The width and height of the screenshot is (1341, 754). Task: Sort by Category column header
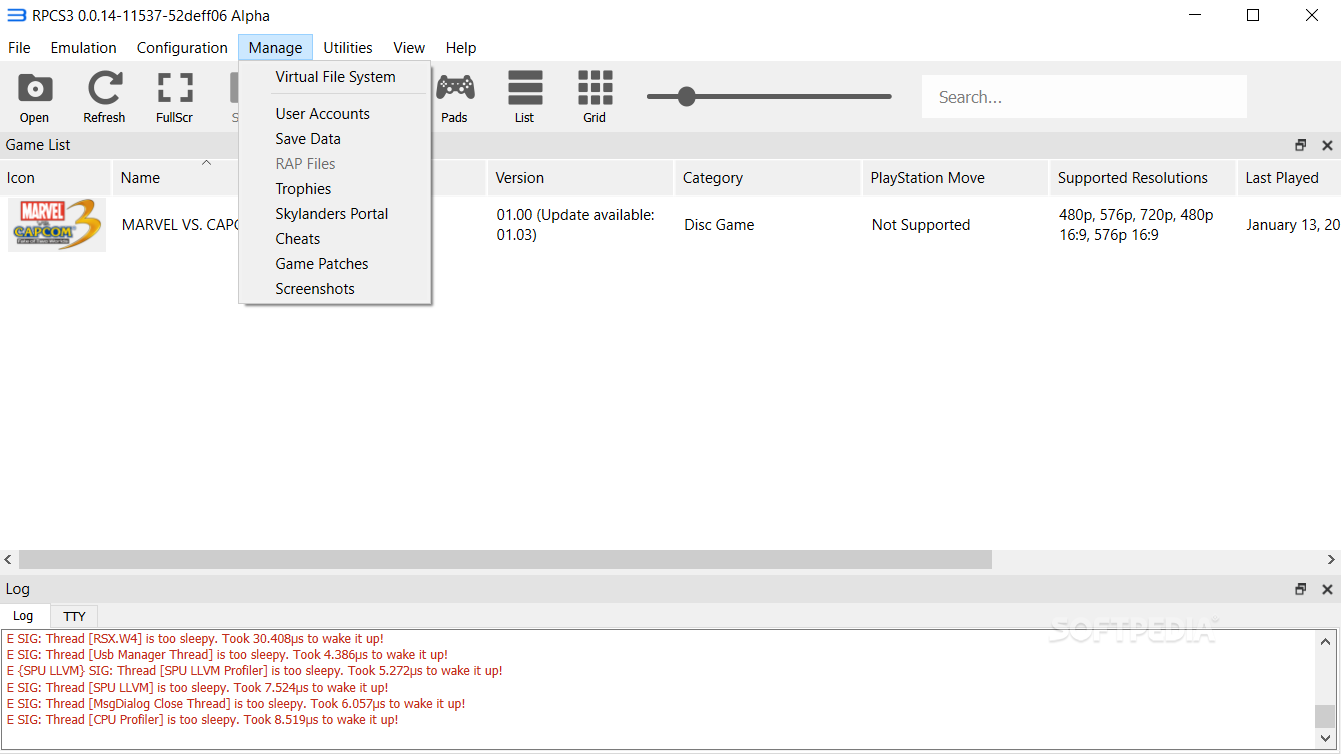coord(767,178)
